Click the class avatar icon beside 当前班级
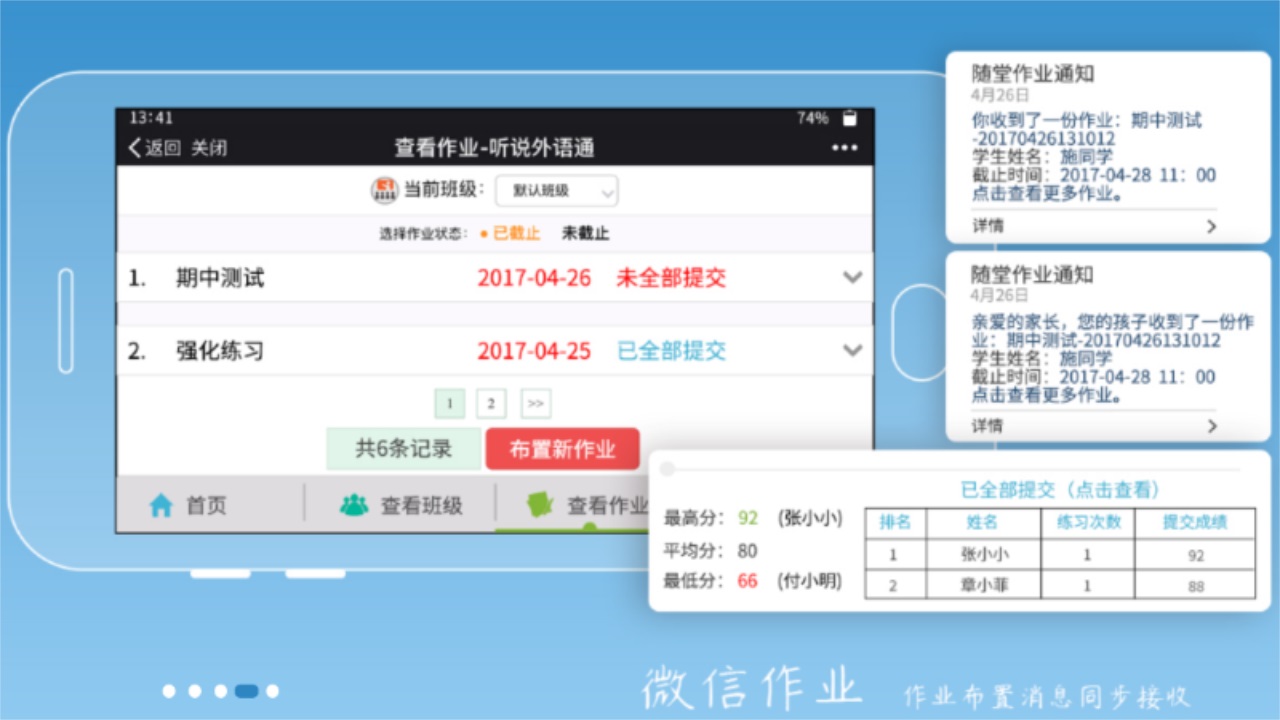The height and width of the screenshot is (720, 1280). 384,190
